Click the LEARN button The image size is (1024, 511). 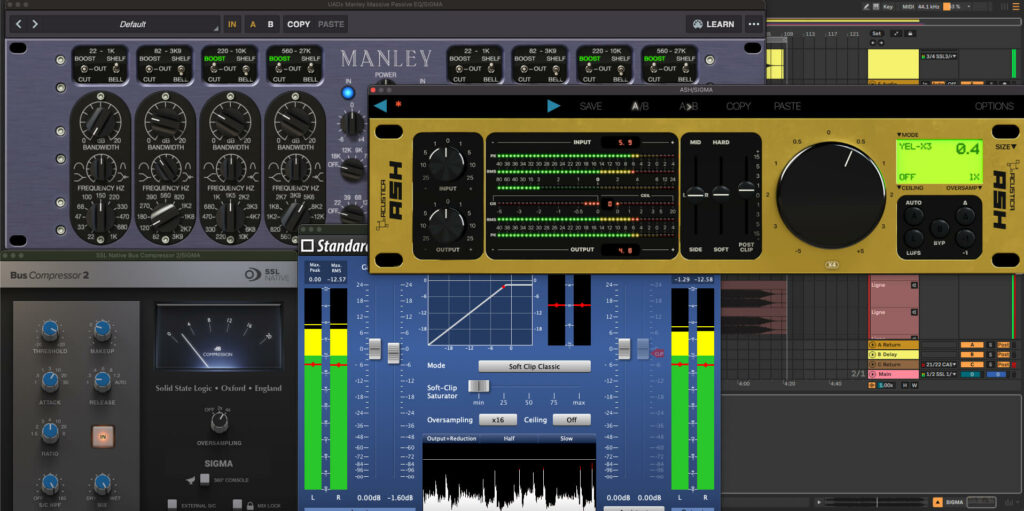point(713,24)
